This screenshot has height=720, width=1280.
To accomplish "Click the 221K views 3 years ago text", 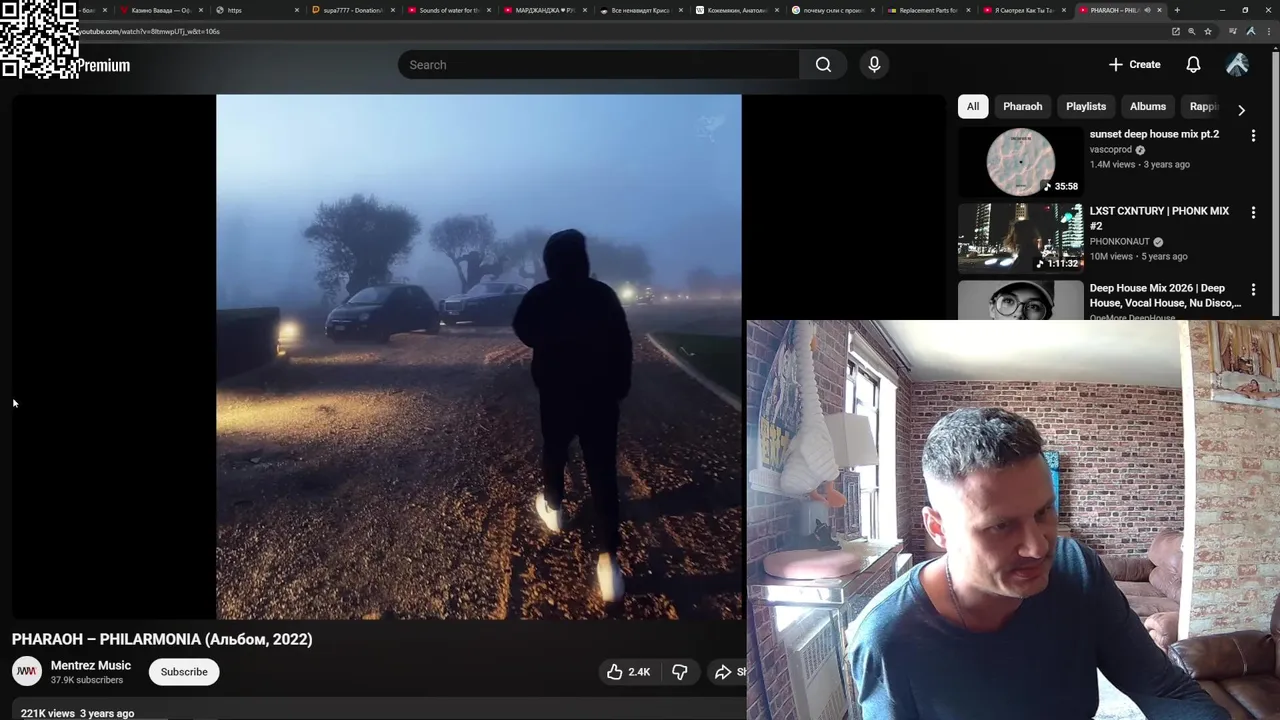I will (77, 713).
